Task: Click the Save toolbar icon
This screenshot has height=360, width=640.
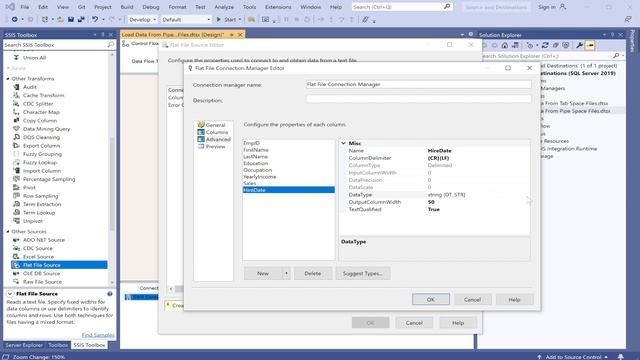Action: point(71,19)
